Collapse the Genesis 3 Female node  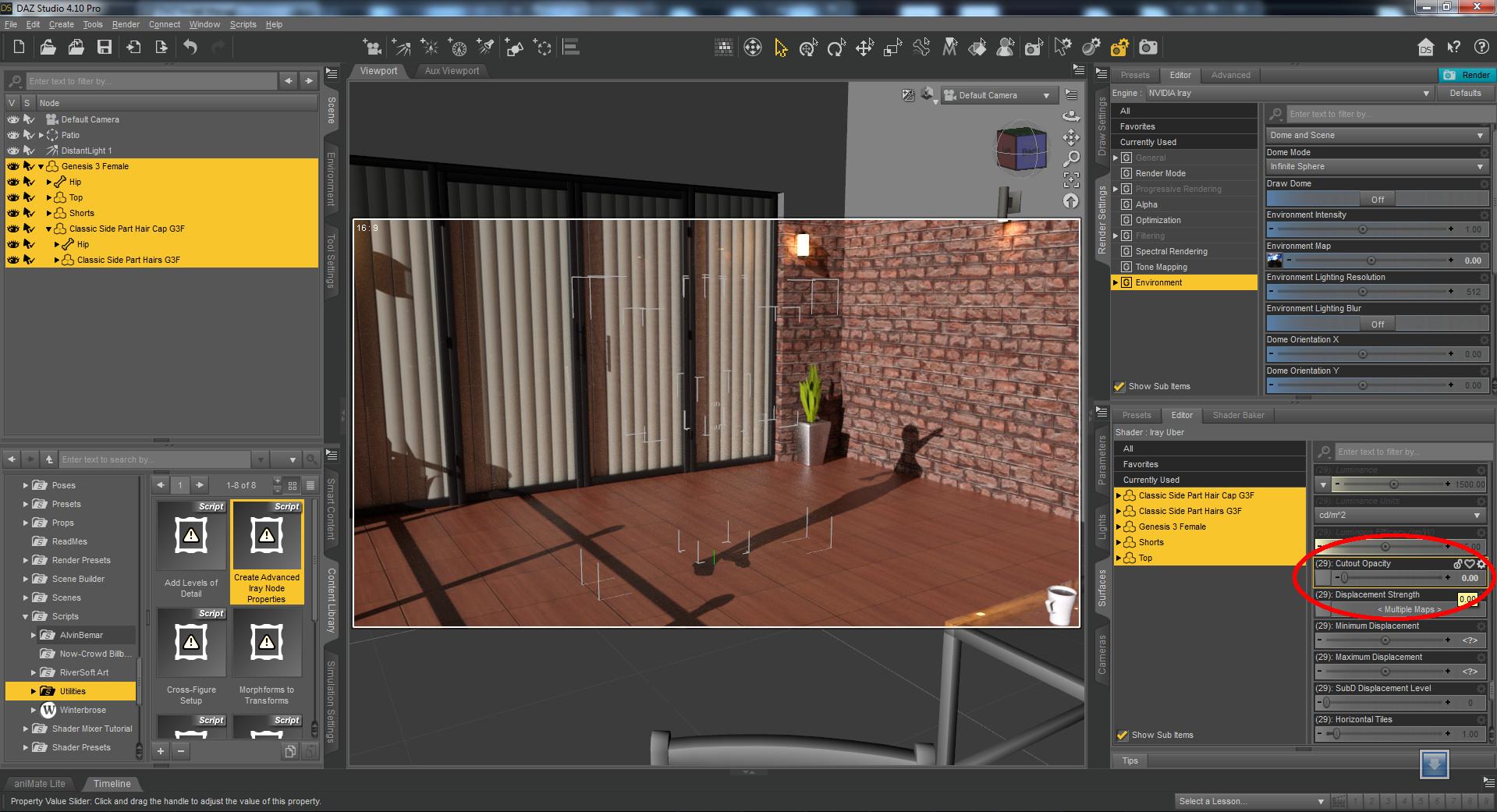[x=41, y=166]
